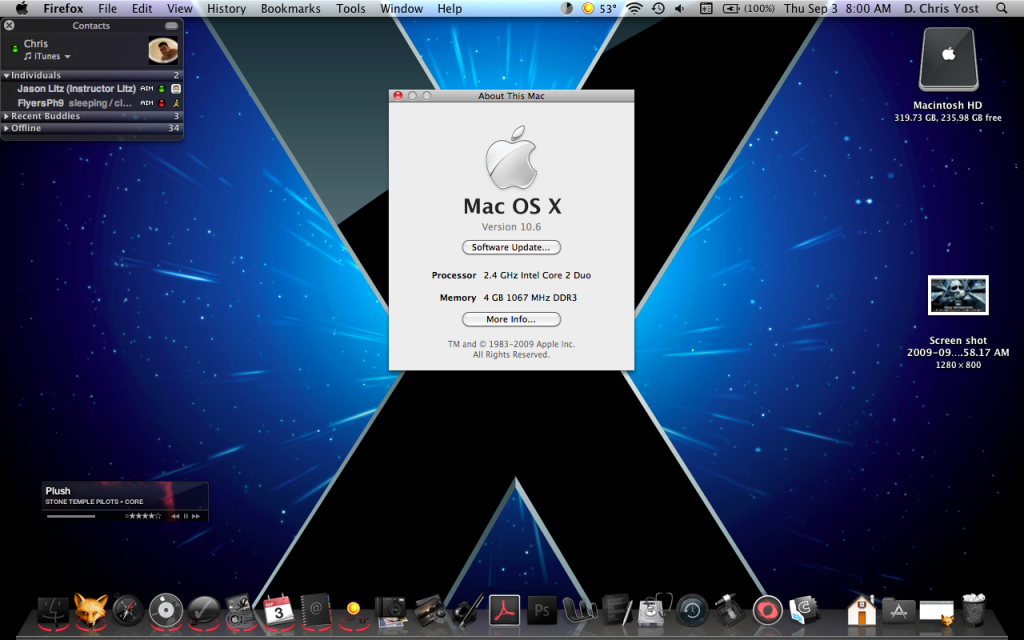Launch Photoshop from the dock

[542, 611]
